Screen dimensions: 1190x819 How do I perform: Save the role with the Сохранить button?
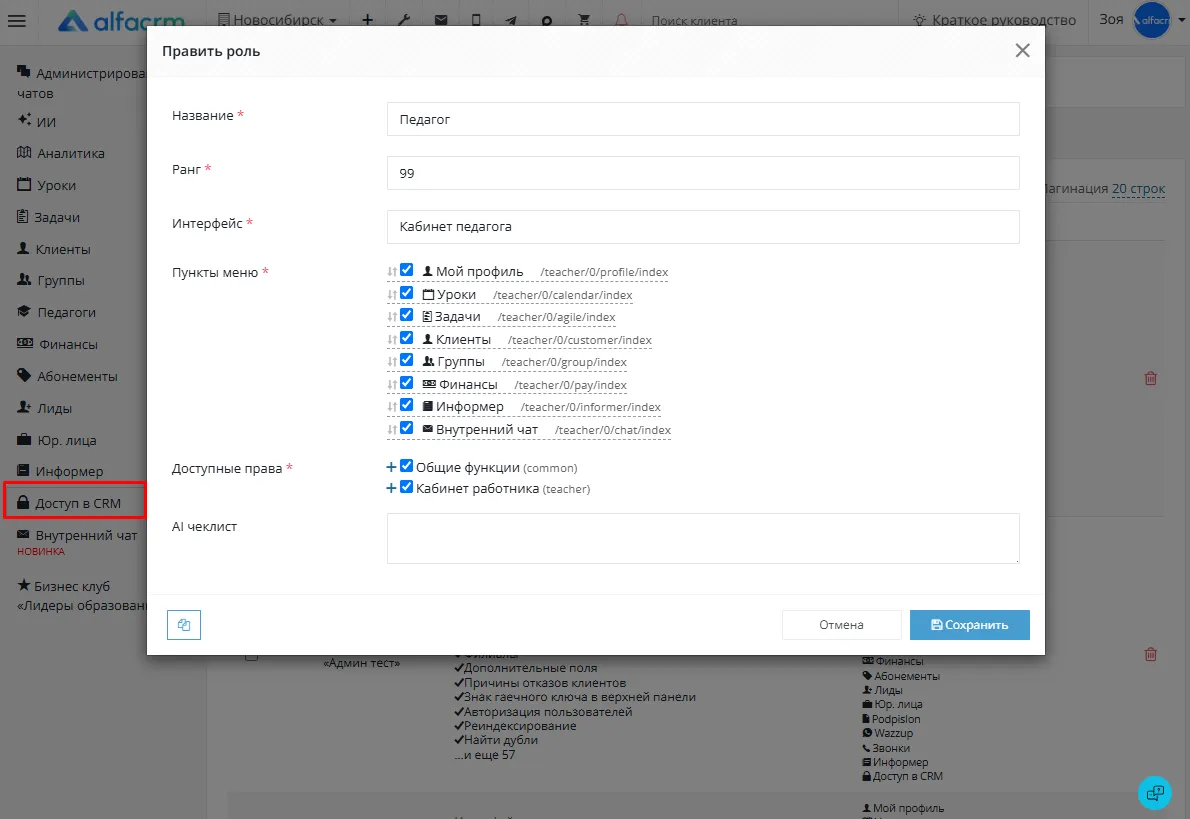969,625
